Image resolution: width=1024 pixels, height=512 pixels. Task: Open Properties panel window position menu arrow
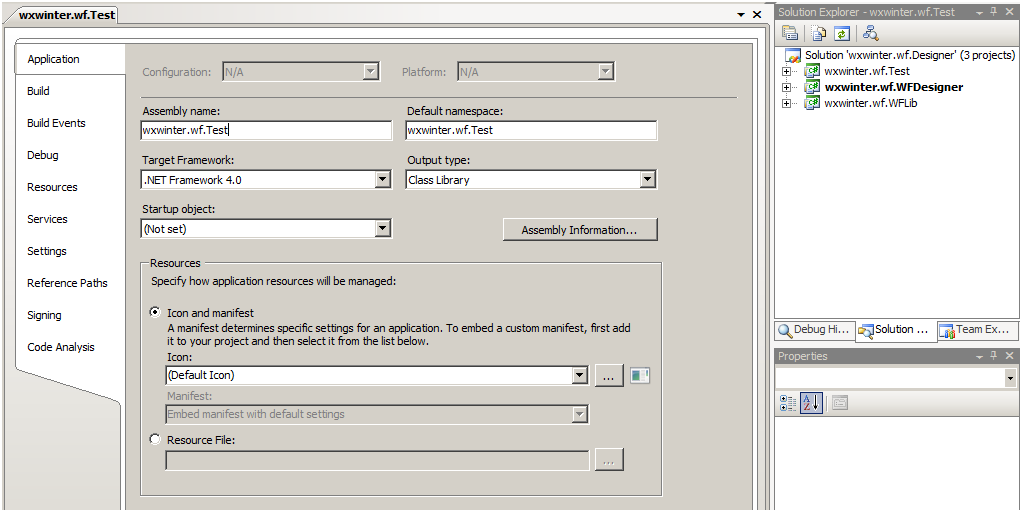coord(980,357)
